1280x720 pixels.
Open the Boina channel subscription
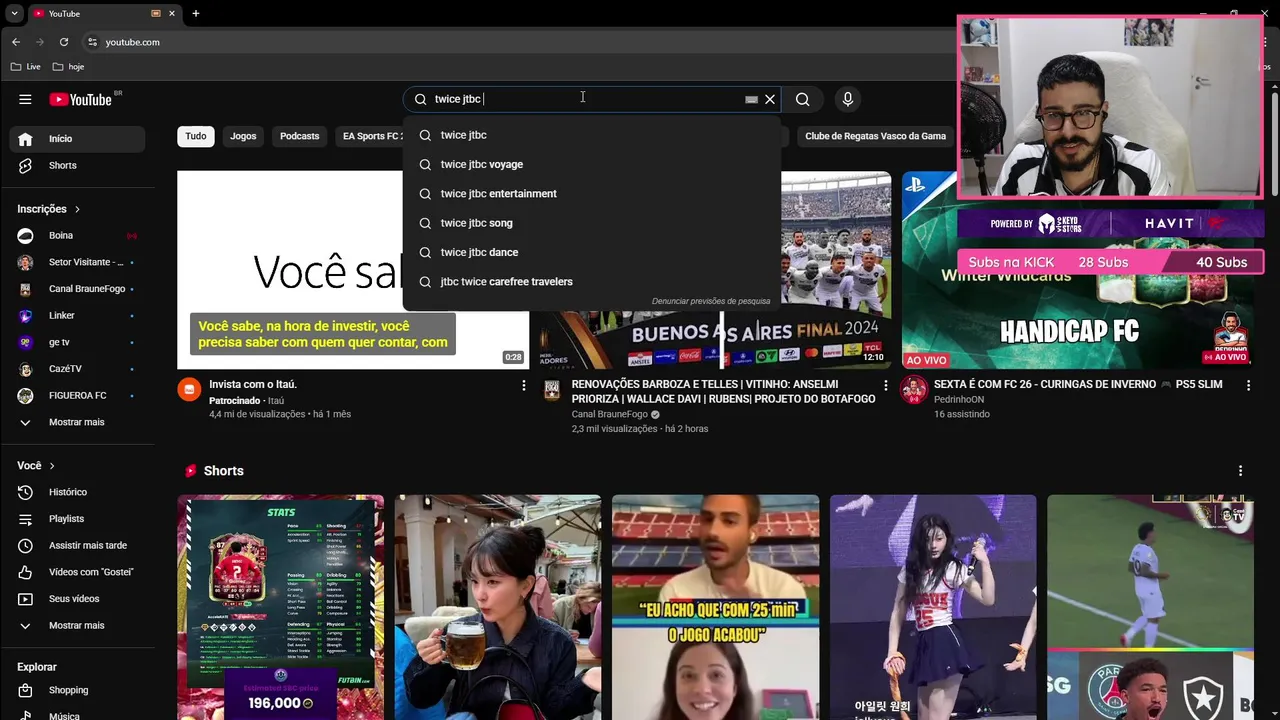coord(77,236)
